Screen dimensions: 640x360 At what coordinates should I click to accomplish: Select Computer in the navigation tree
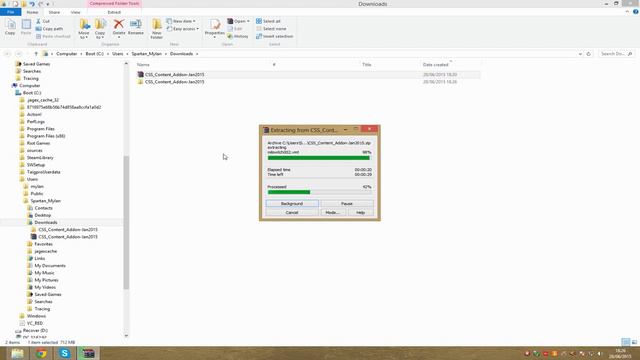29,86
